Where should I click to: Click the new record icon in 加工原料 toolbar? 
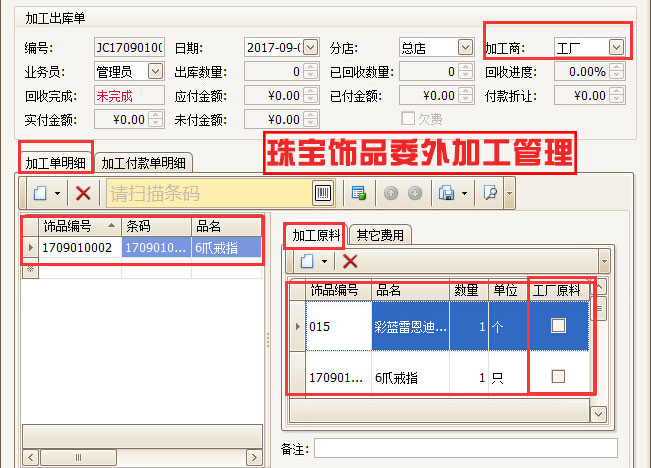(x=304, y=261)
